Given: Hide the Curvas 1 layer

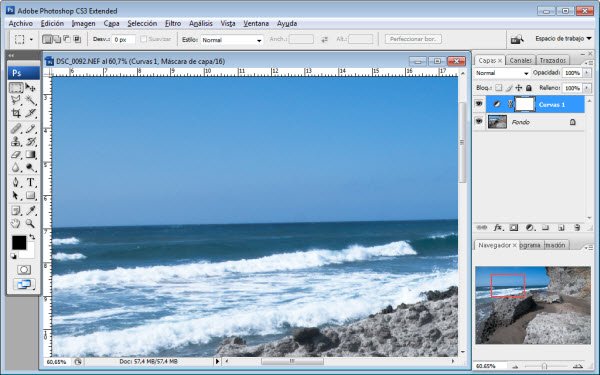Looking at the screenshot, I should coord(479,104).
